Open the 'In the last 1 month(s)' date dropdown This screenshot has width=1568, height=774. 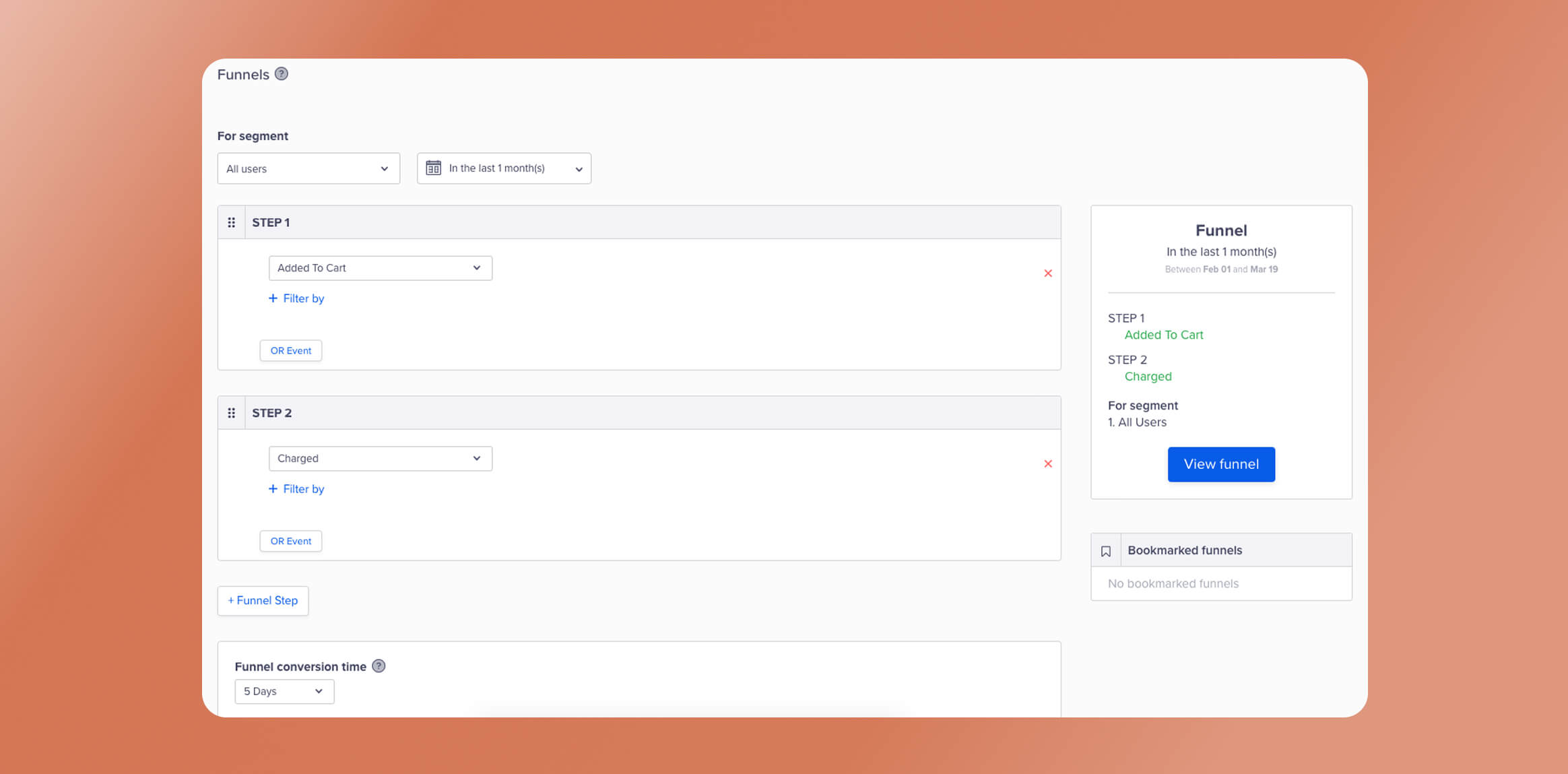pyautogui.click(x=504, y=168)
